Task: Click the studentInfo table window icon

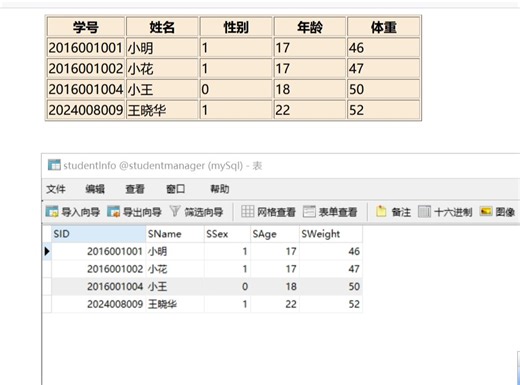Action: [54, 165]
